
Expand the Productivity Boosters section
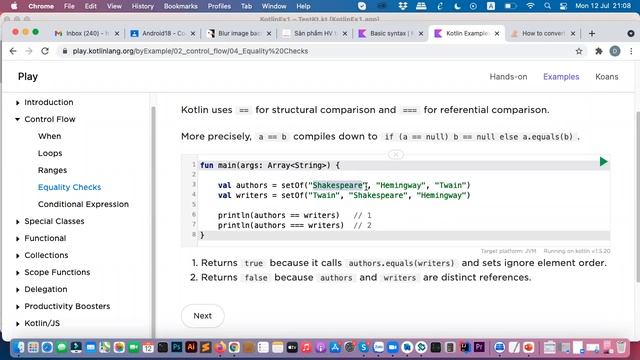18,307
